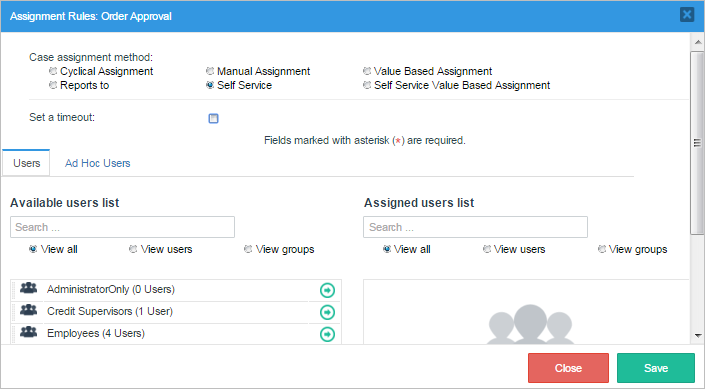Close the Assignment Rules dialog with X
705x389 pixels.
(x=687, y=15)
